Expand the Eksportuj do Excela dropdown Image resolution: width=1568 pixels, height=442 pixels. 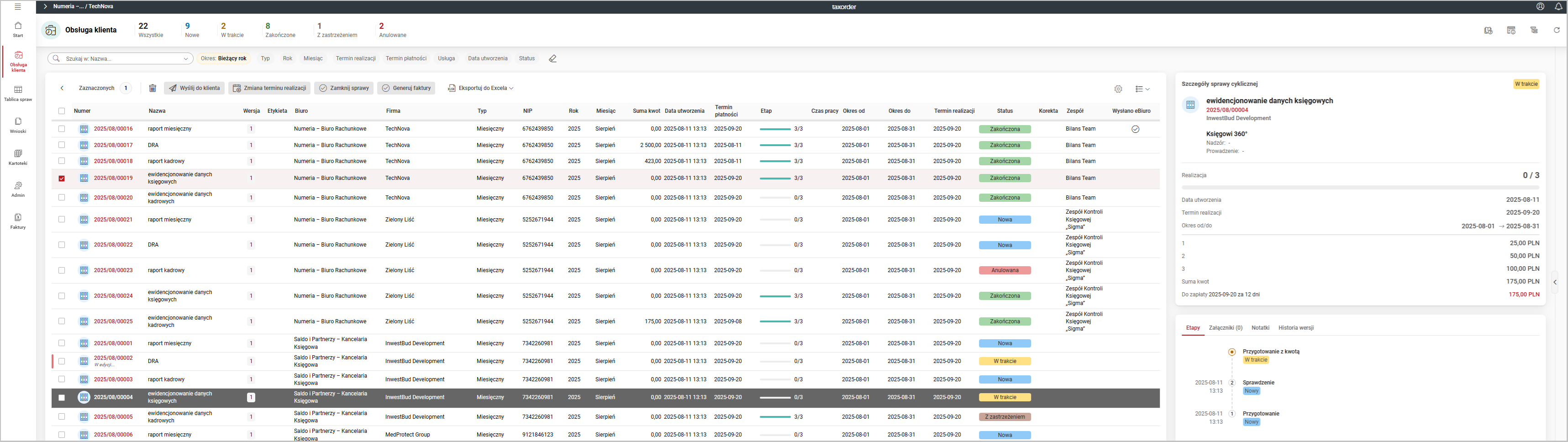pos(481,88)
